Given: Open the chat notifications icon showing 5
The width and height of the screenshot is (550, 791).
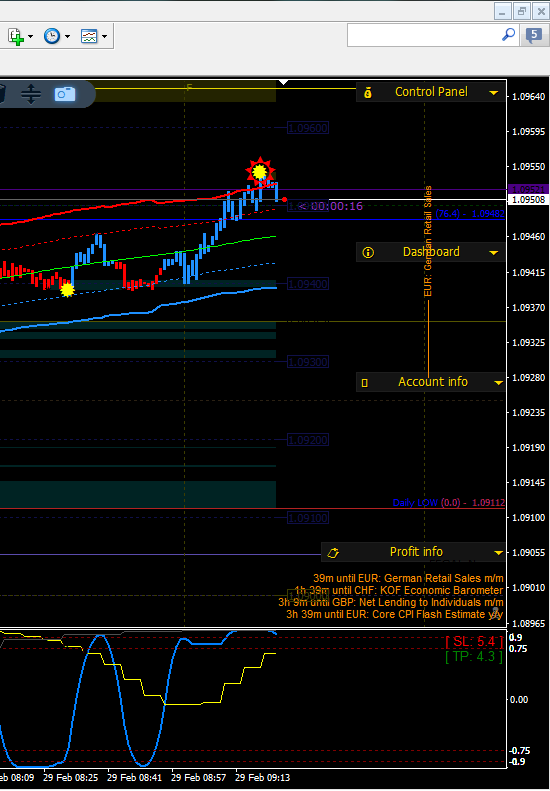Looking at the screenshot, I should point(534,35).
